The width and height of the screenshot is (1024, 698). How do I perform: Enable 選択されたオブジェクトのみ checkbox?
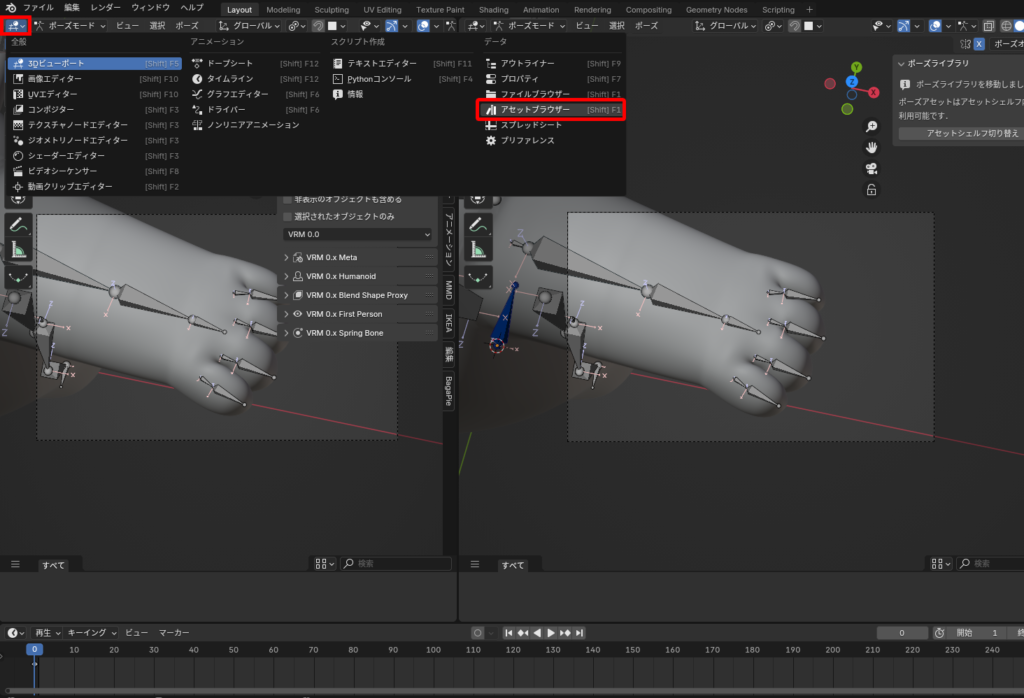288,216
